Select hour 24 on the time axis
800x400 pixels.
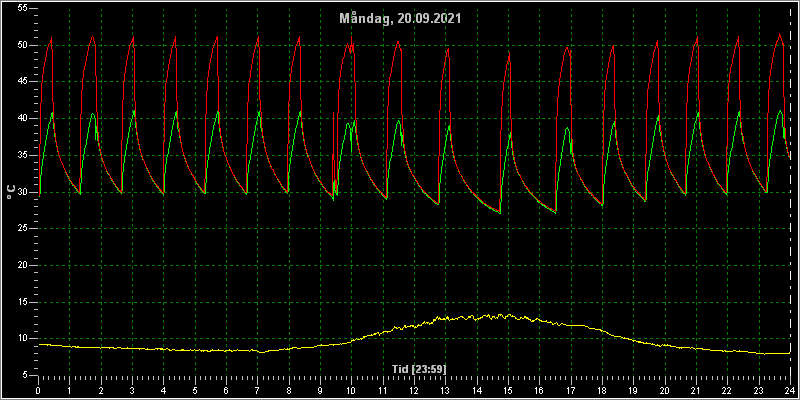click(x=790, y=391)
